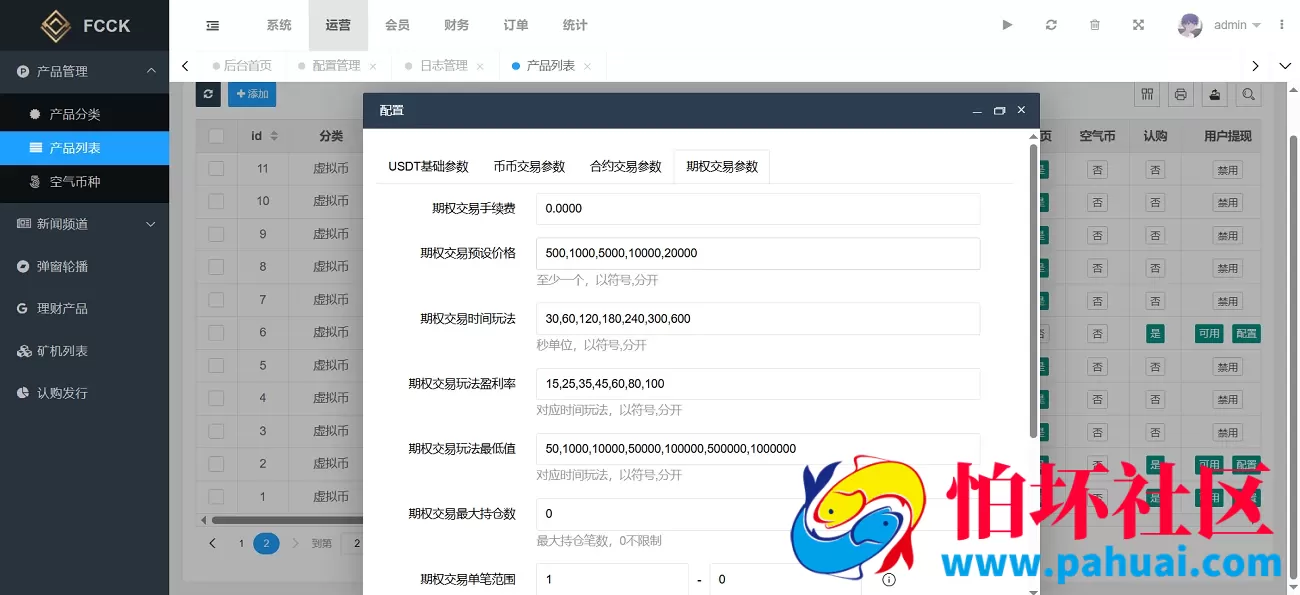This screenshot has width=1300, height=595.
Task: Click the dark table refresh button
Action: pos(208,94)
